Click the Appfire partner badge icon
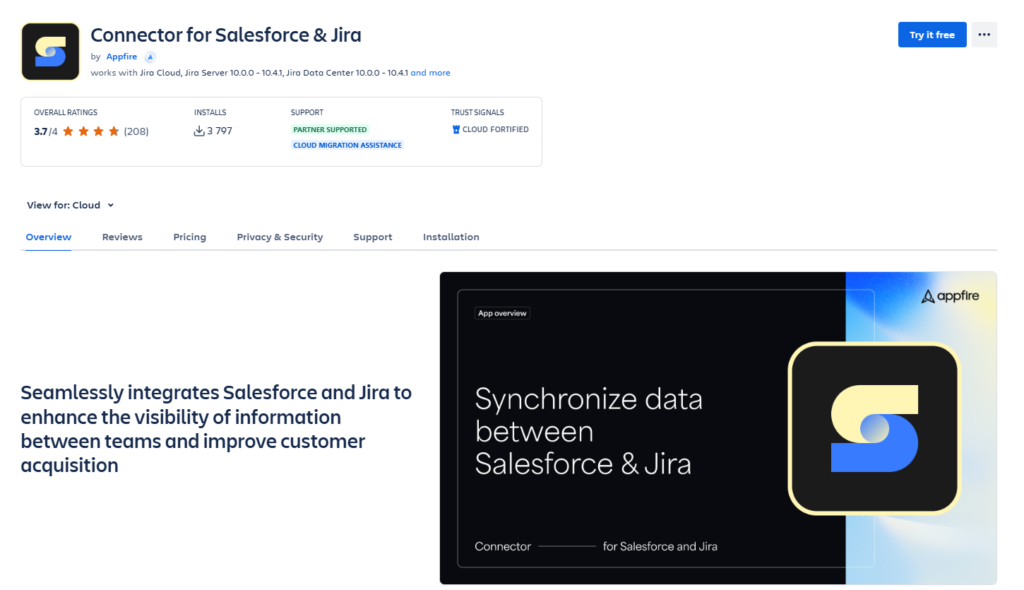 click(150, 57)
